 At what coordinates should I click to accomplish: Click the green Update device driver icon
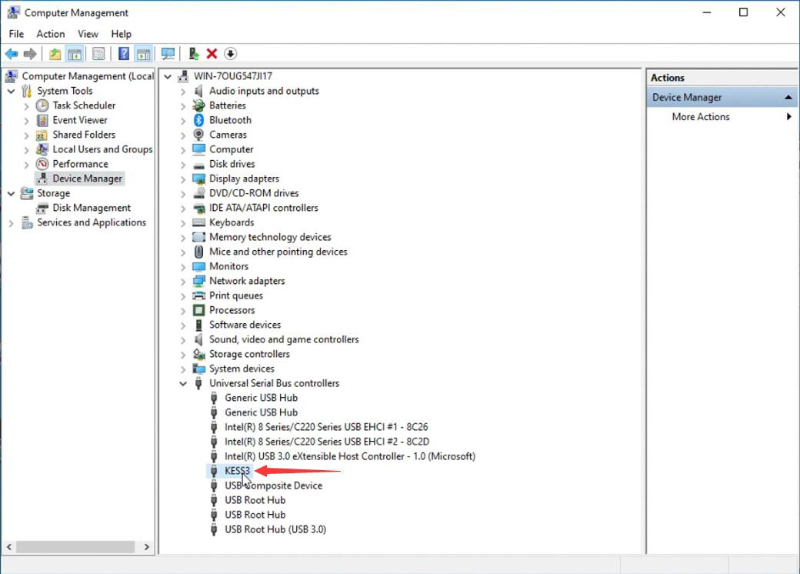tap(194, 54)
